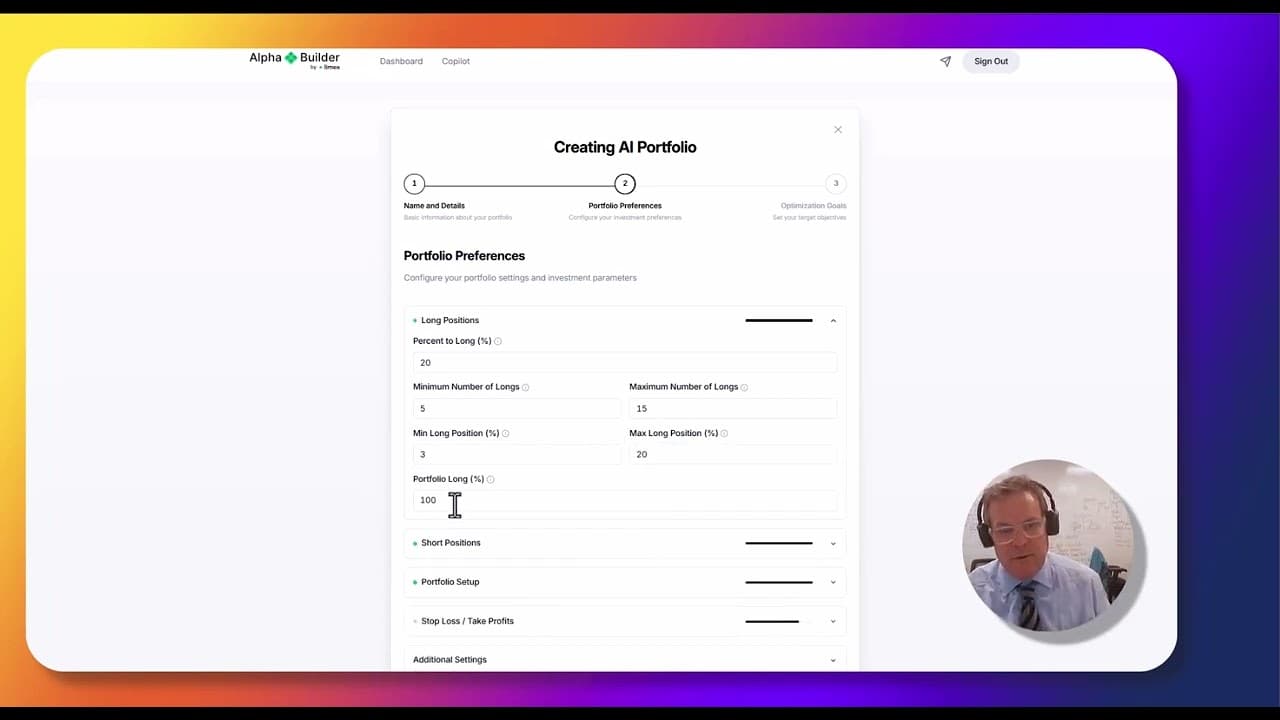Switch to the Copilot page
This screenshot has width=1280, height=720.
click(x=456, y=61)
